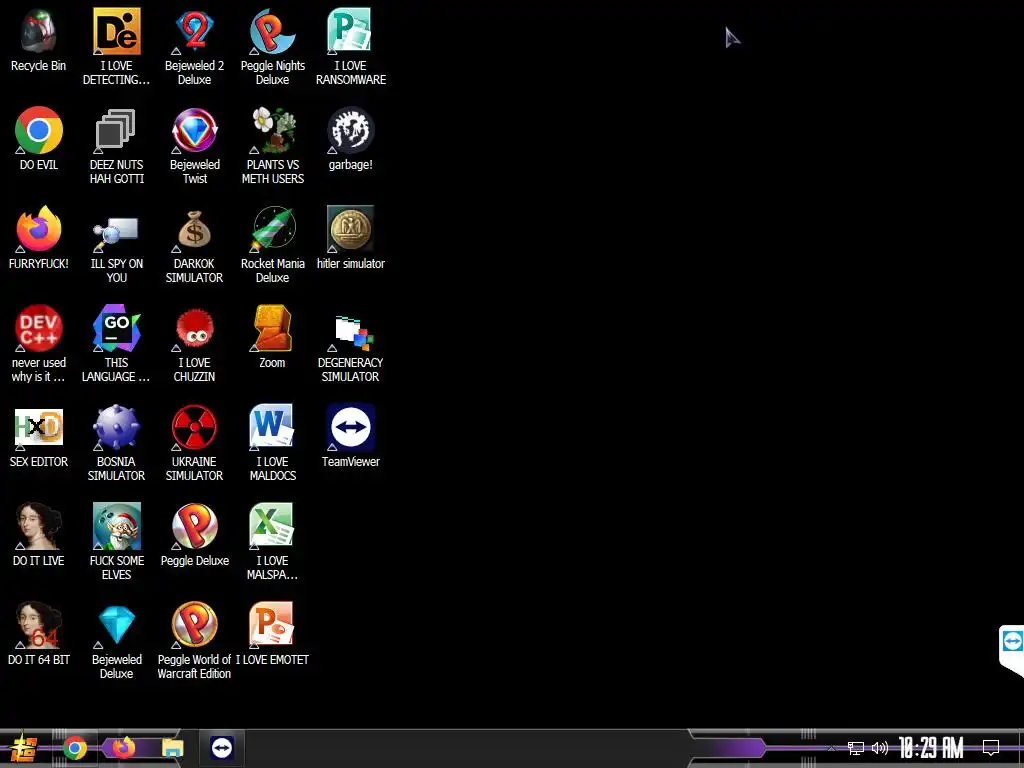Launch Chrome from the taskbar
Viewport: 1024px width, 768px height.
(75, 748)
